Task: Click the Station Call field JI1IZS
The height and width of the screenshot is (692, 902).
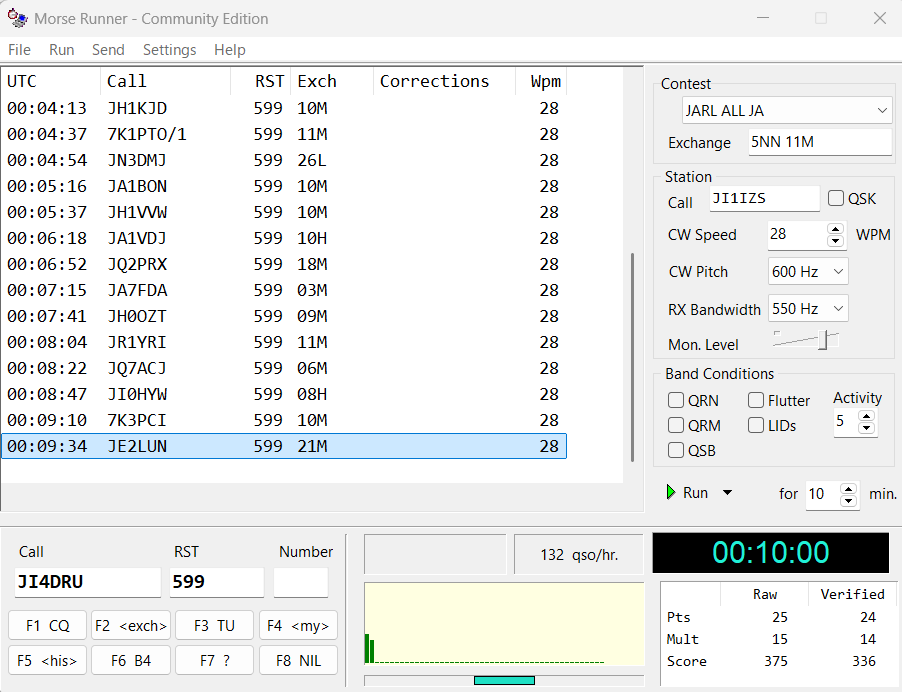Action: tap(765, 198)
